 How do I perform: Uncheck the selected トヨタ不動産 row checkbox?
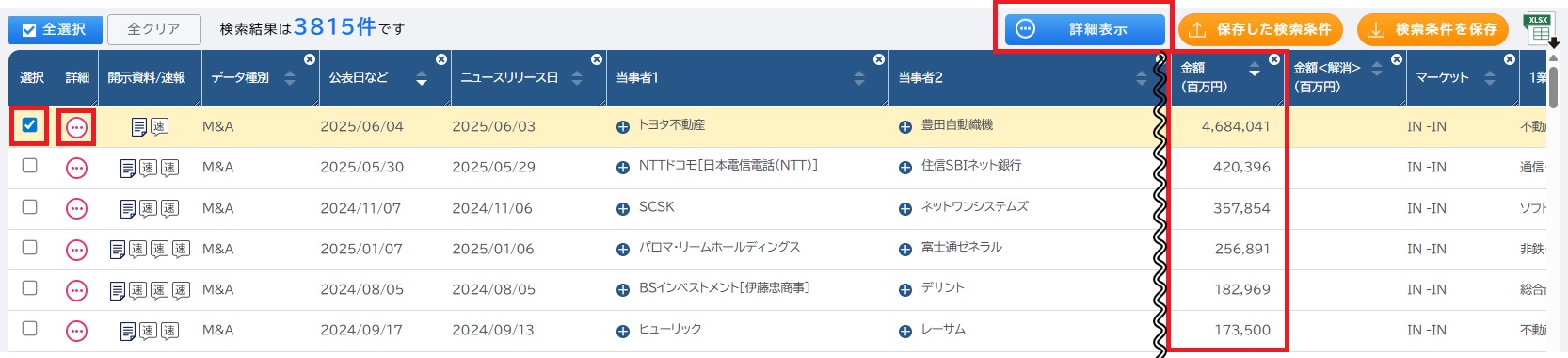point(29,124)
